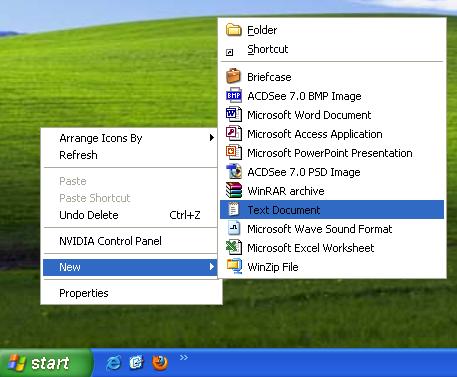The width and height of the screenshot is (457, 377).
Task: Select New in the context menu
Action: [130, 267]
